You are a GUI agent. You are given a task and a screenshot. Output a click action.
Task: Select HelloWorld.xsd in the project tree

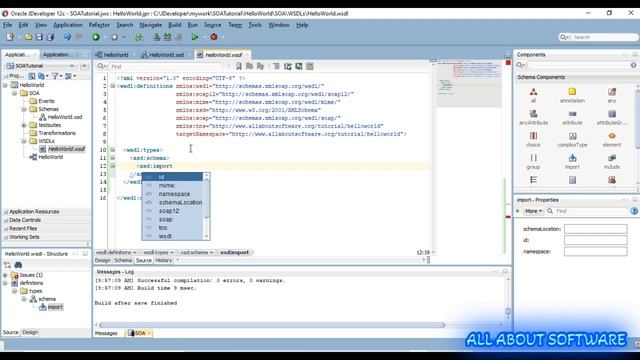(64, 117)
